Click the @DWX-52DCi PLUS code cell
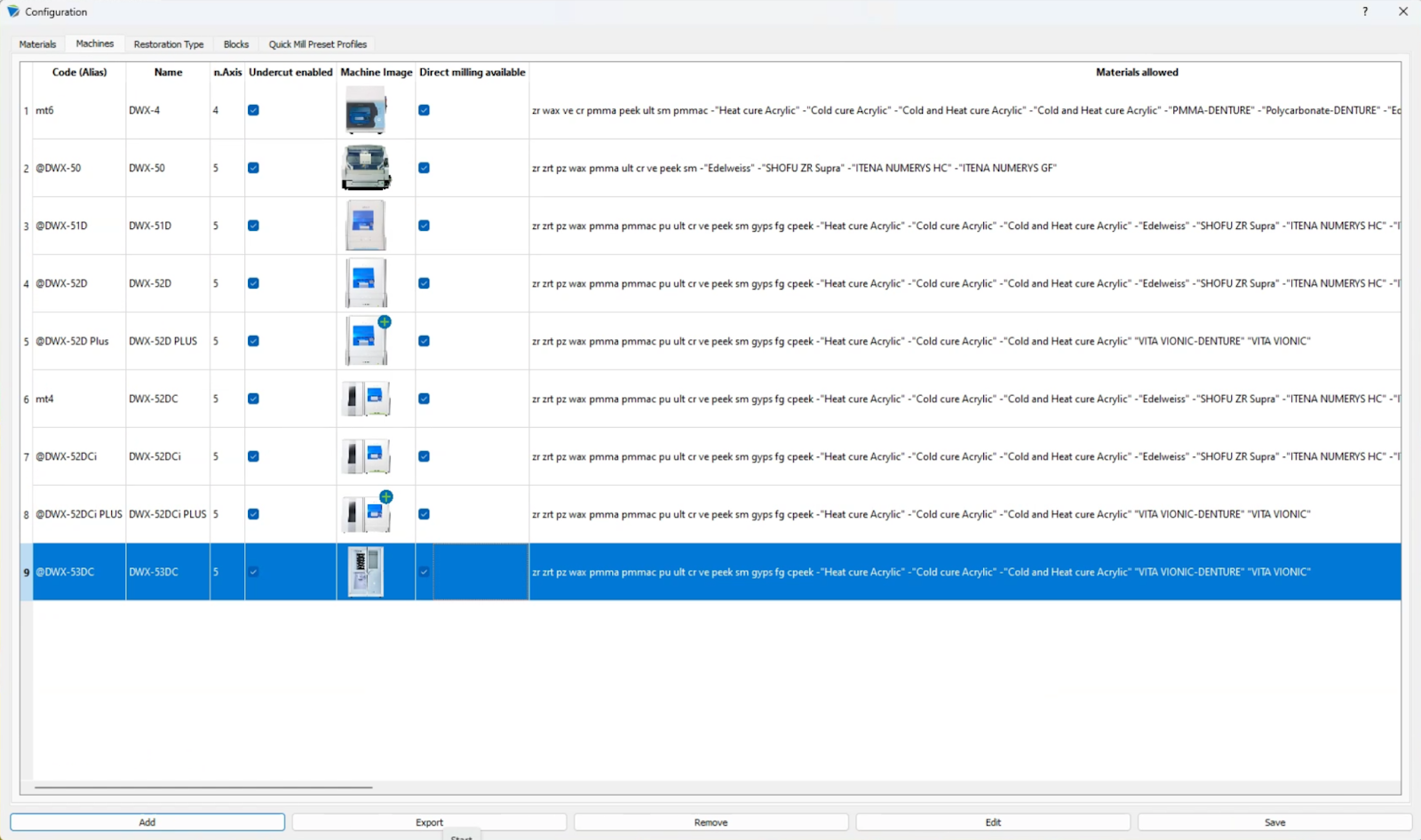The width and height of the screenshot is (1421, 840). pyautogui.click(x=79, y=514)
